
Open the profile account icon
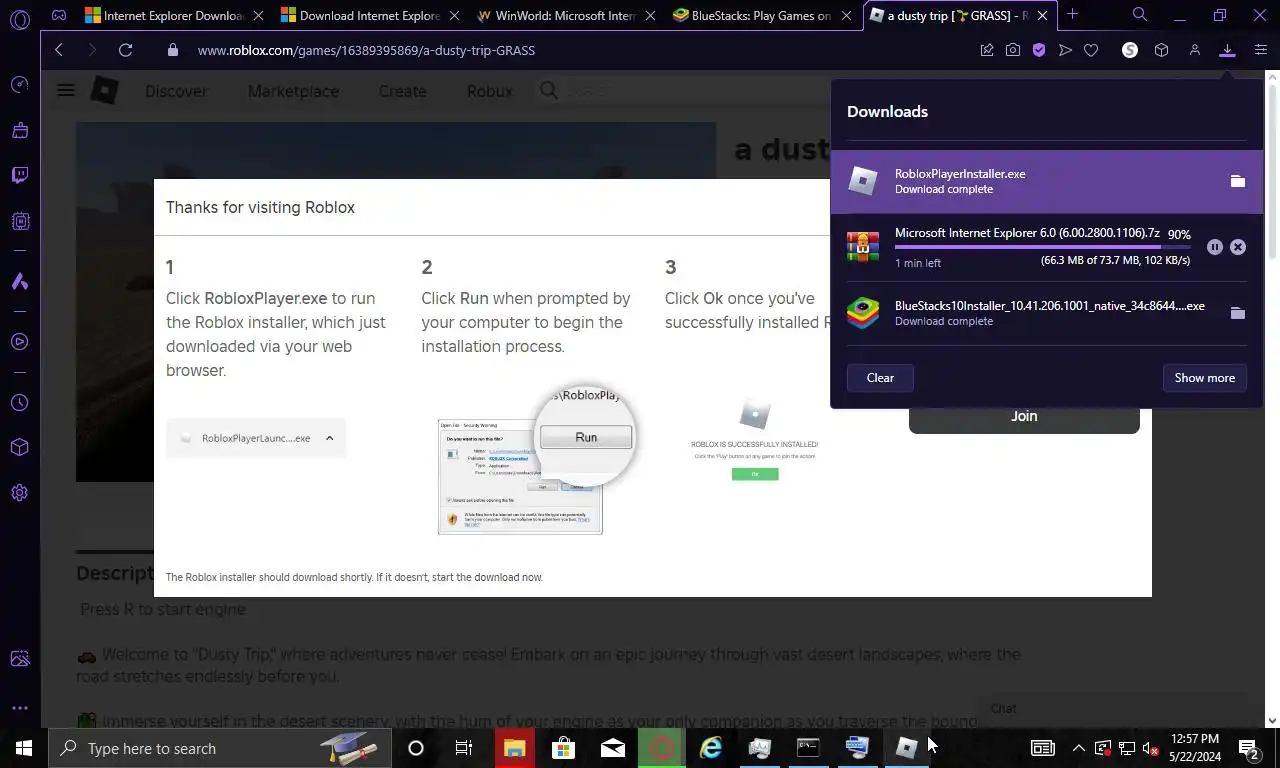[x=1194, y=50]
